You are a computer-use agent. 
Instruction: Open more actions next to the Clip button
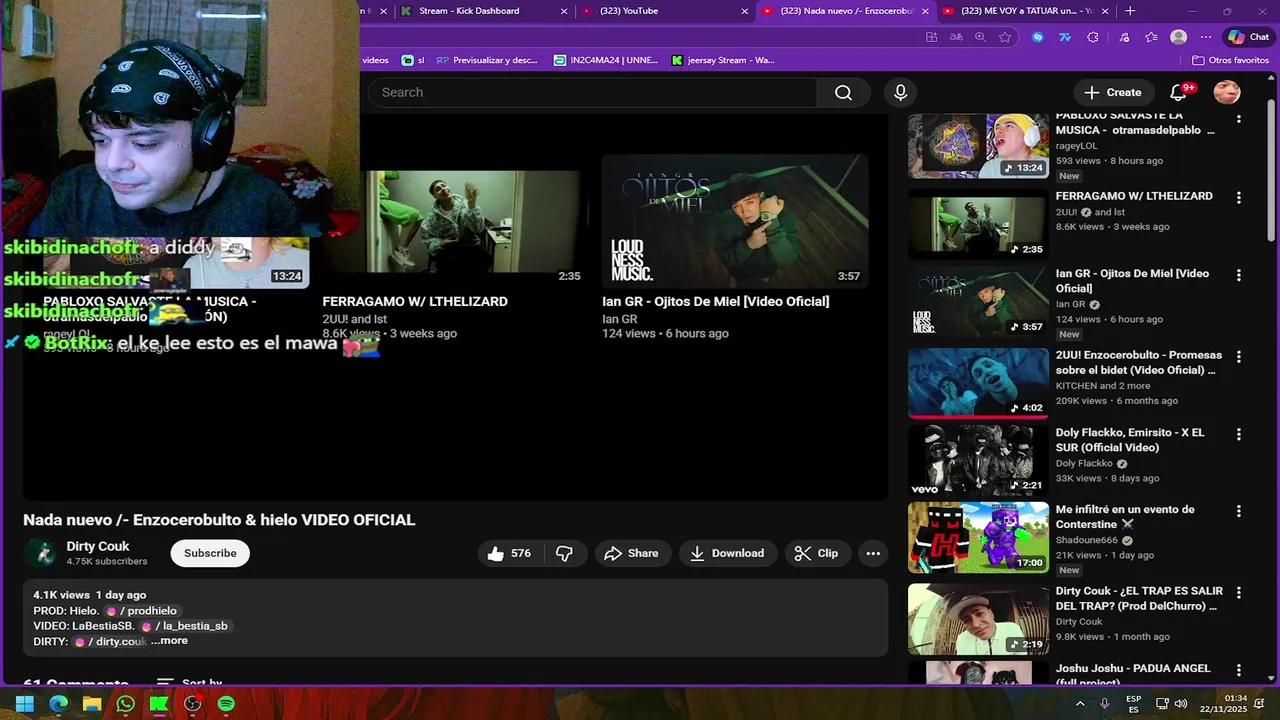click(873, 553)
